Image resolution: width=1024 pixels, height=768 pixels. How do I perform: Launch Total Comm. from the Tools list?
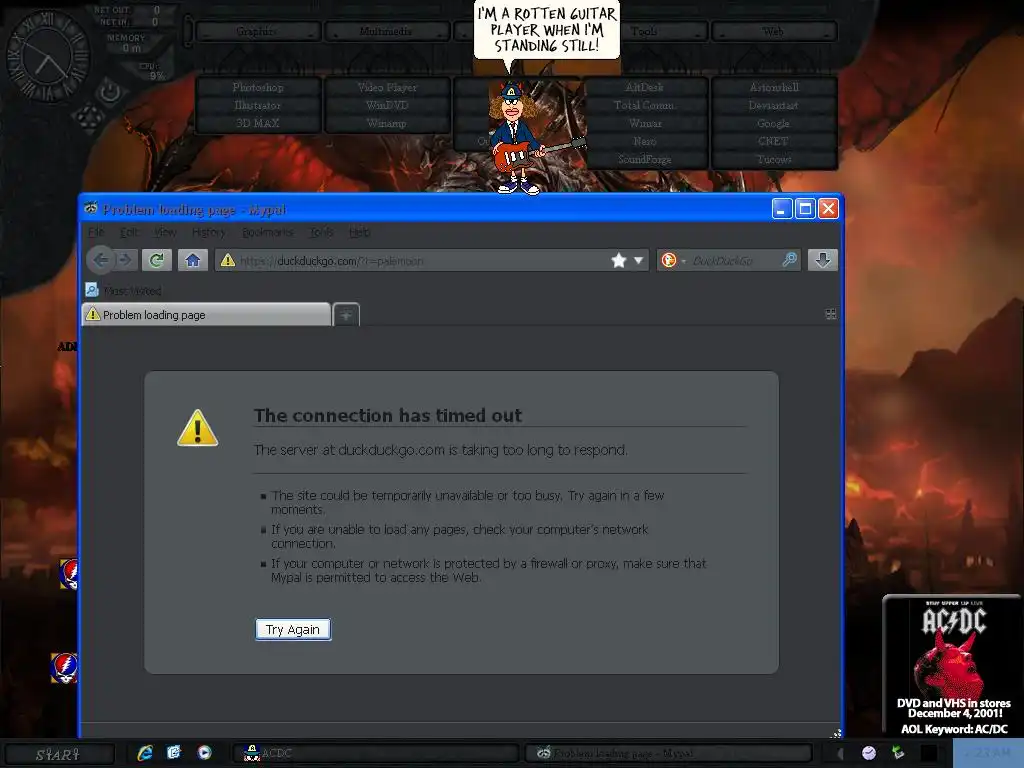pyautogui.click(x=645, y=105)
